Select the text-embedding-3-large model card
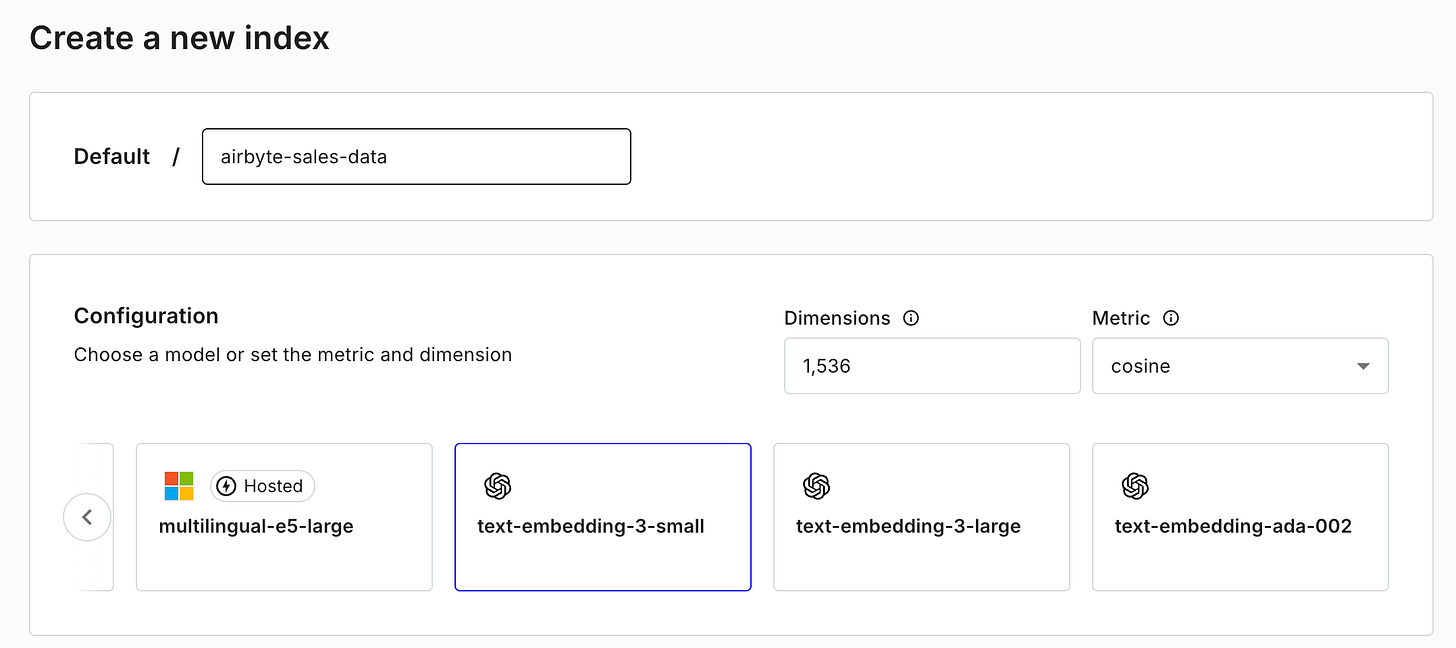This screenshot has width=1456, height=648. pos(922,517)
